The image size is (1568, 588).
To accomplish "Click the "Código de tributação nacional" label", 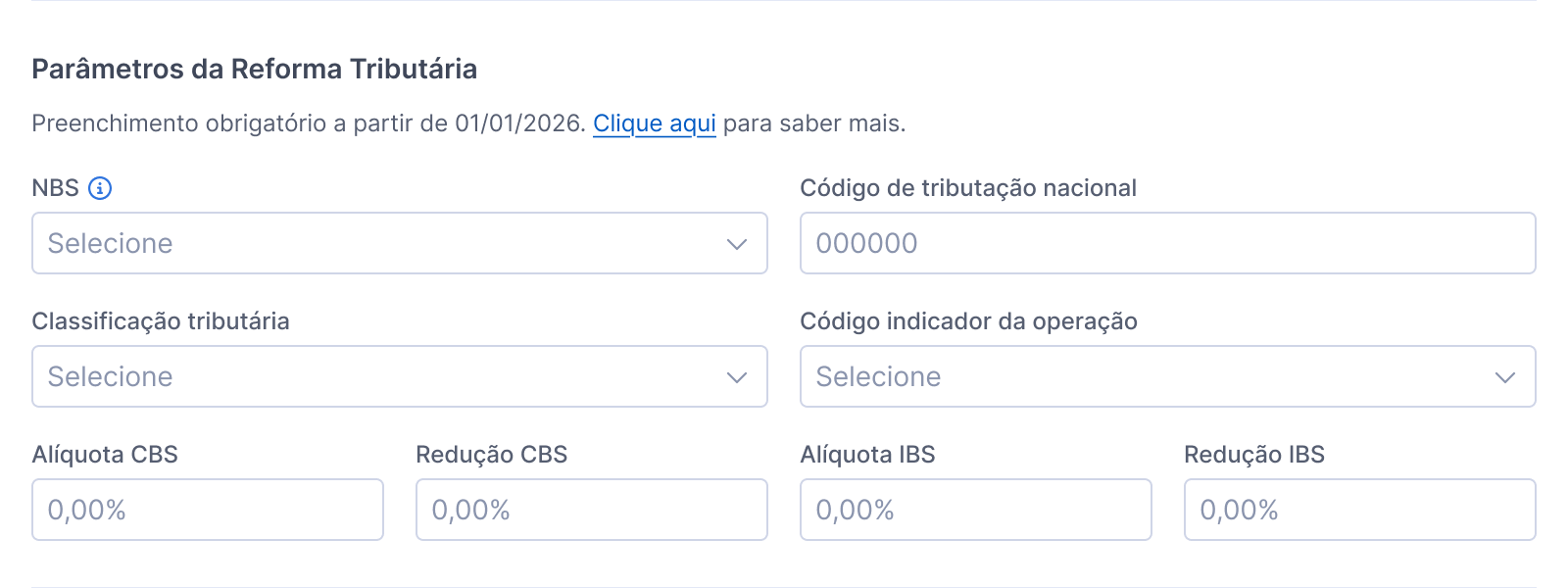I will point(968,188).
